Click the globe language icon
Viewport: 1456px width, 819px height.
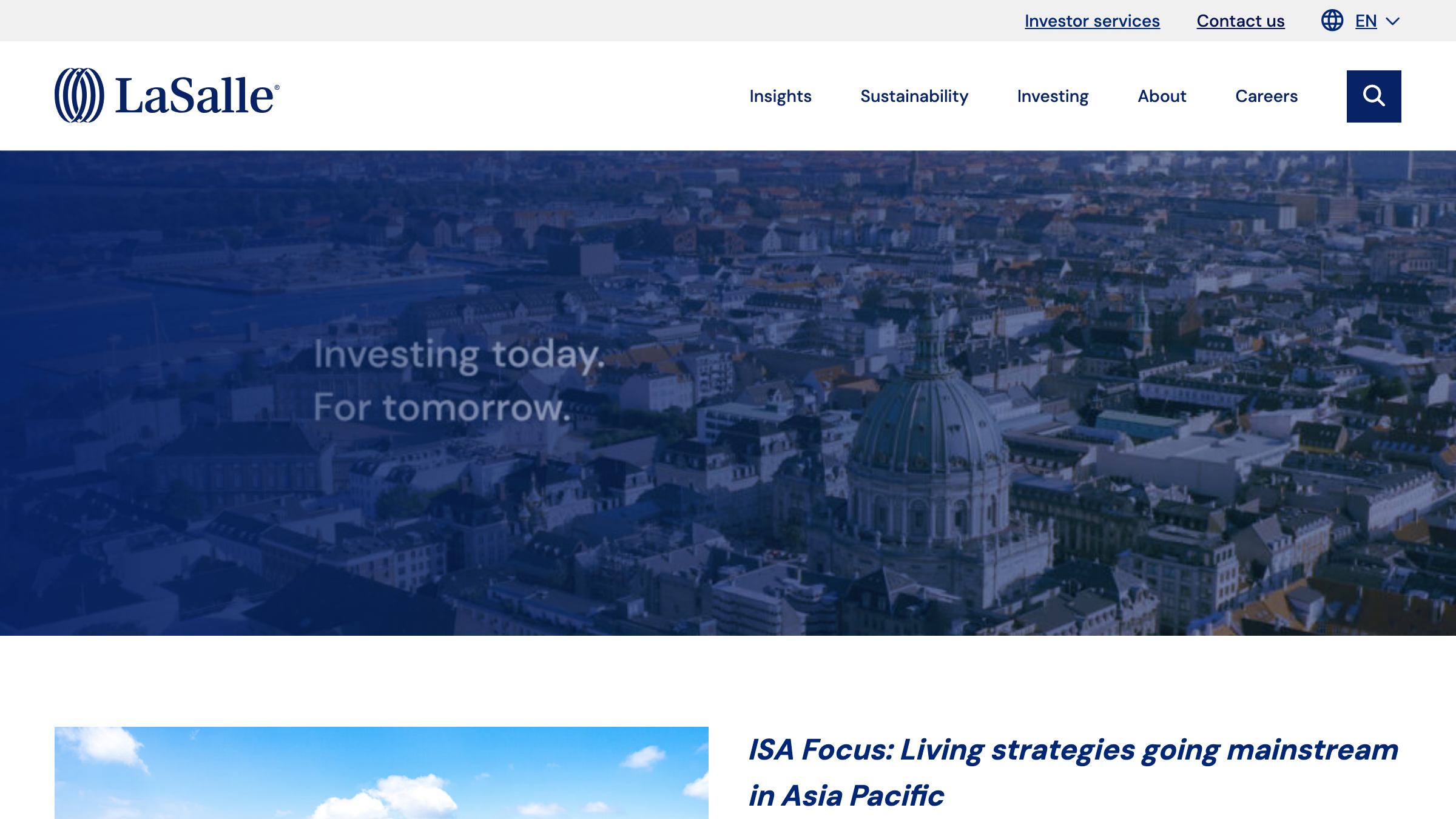tap(1332, 21)
